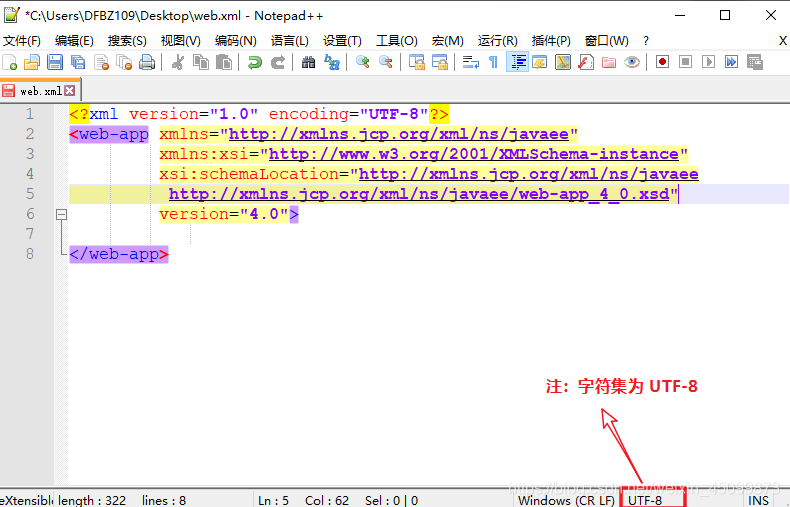Click the Play macro icon
The image size is (790, 507).
(x=708, y=62)
